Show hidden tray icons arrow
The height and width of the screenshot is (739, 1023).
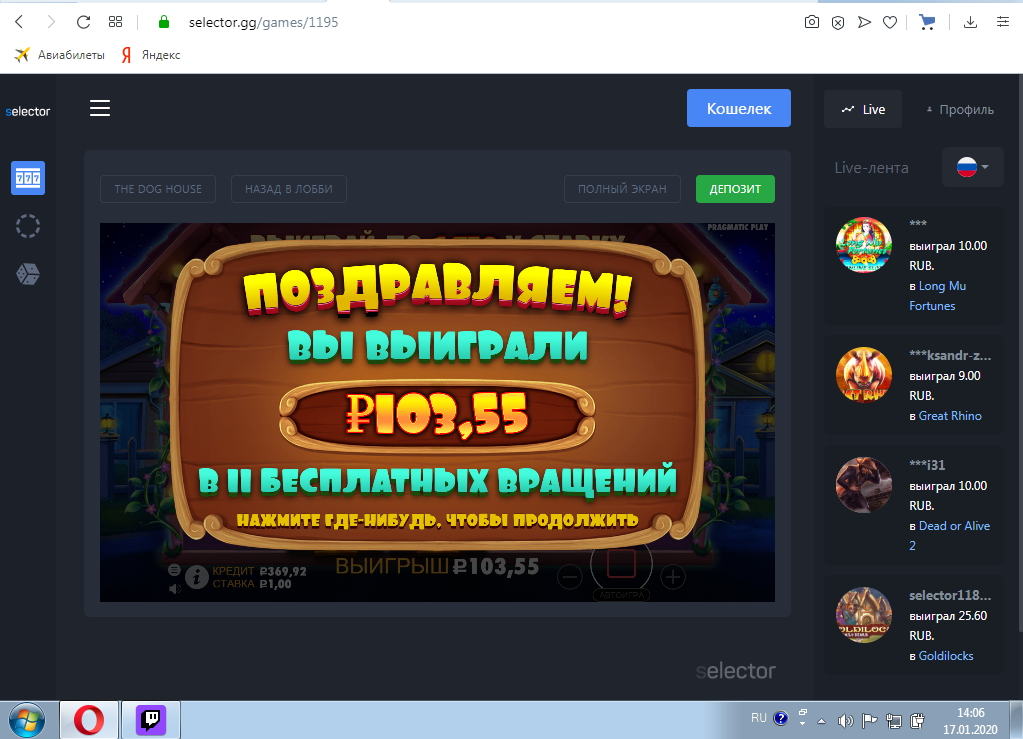(821, 721)
